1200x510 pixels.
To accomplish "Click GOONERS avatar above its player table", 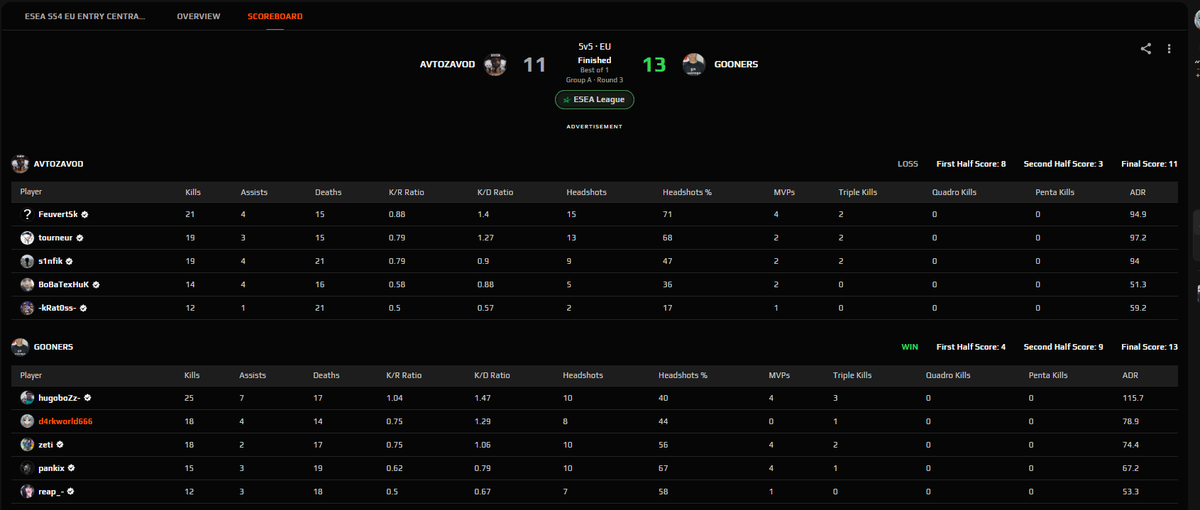I will 19,347.
